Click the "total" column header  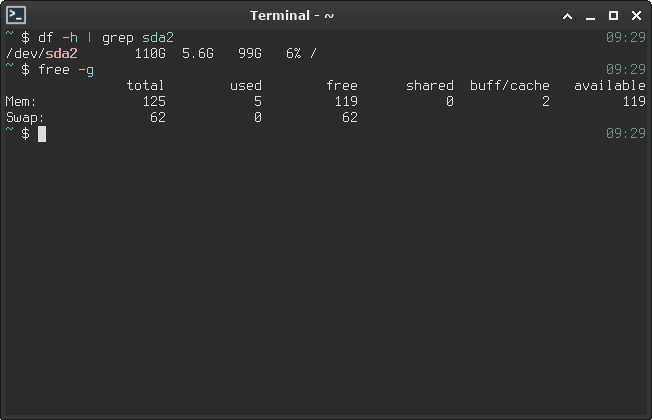point(146,85)
